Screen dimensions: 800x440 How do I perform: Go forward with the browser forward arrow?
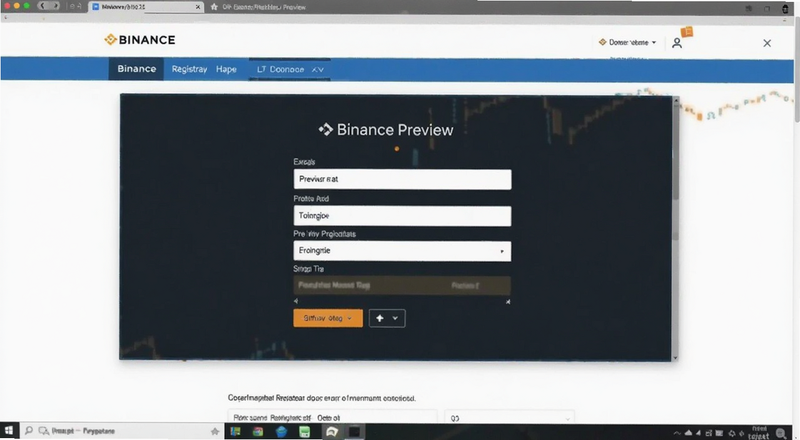(x=56, y=6)
